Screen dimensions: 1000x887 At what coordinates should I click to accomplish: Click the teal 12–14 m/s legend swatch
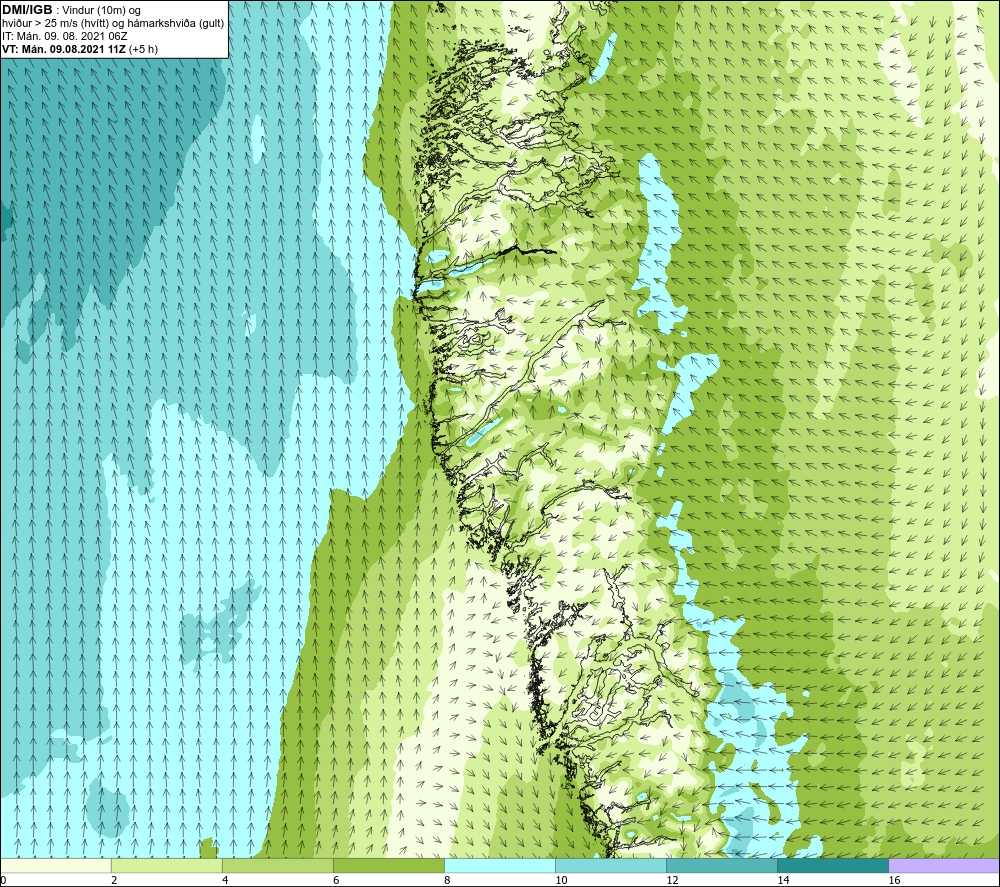pos(721,865)
